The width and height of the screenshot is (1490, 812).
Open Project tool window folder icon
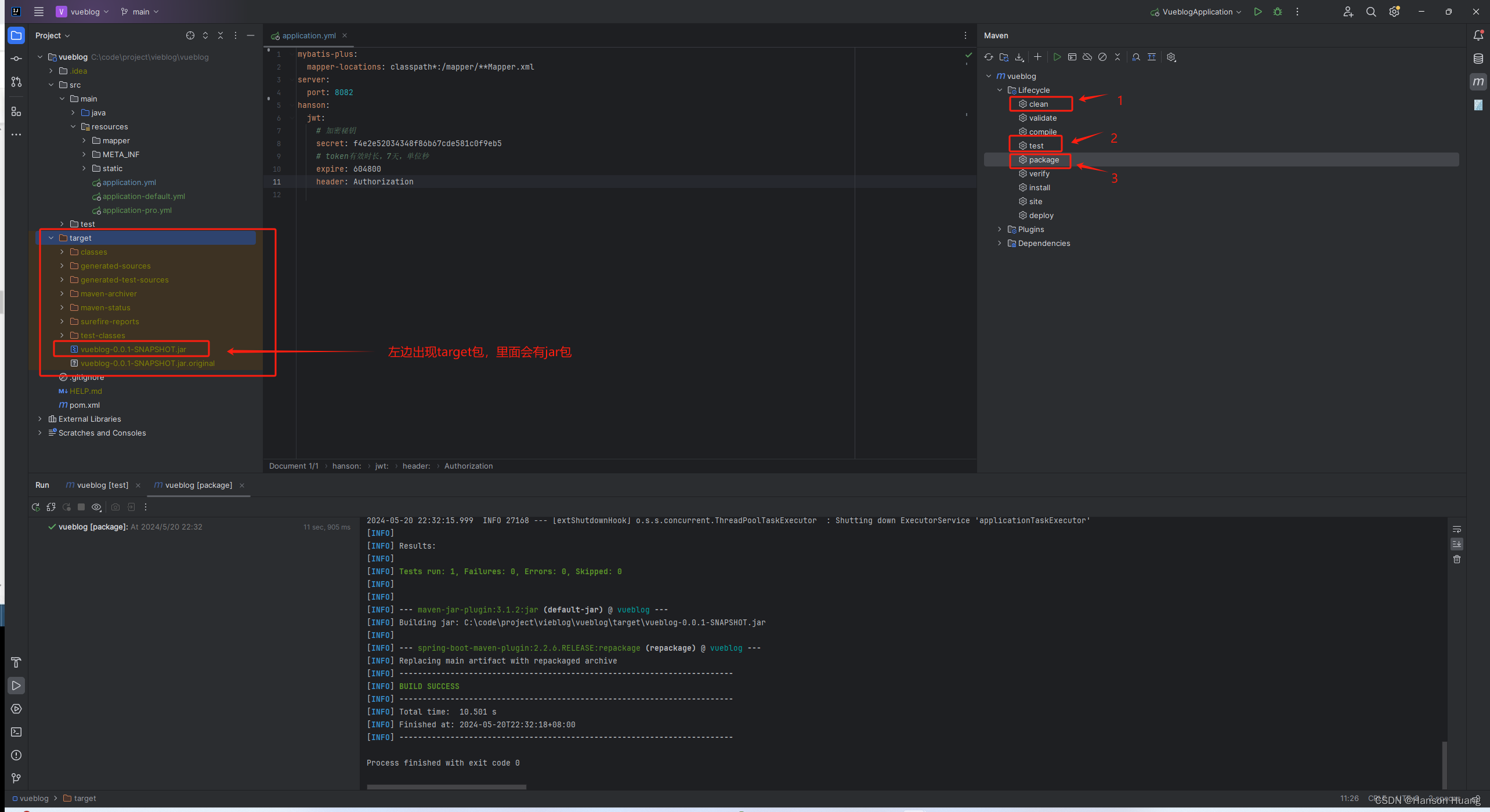pyautogui.click(x=16, y=35)
